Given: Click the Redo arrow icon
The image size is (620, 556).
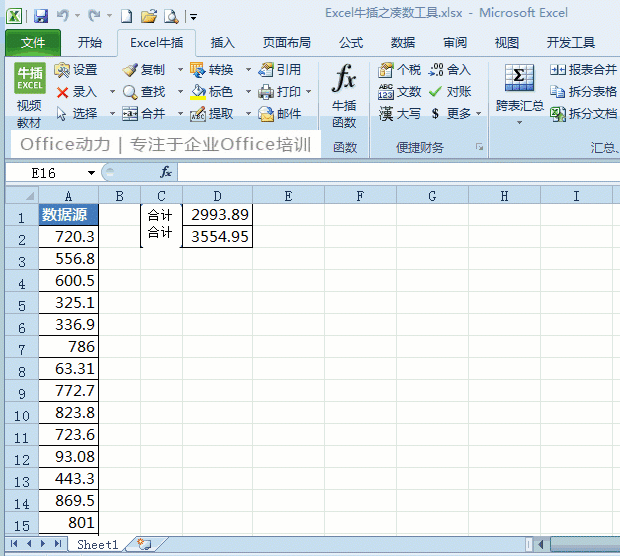Looking at the screenshot, I should (95, 16).
